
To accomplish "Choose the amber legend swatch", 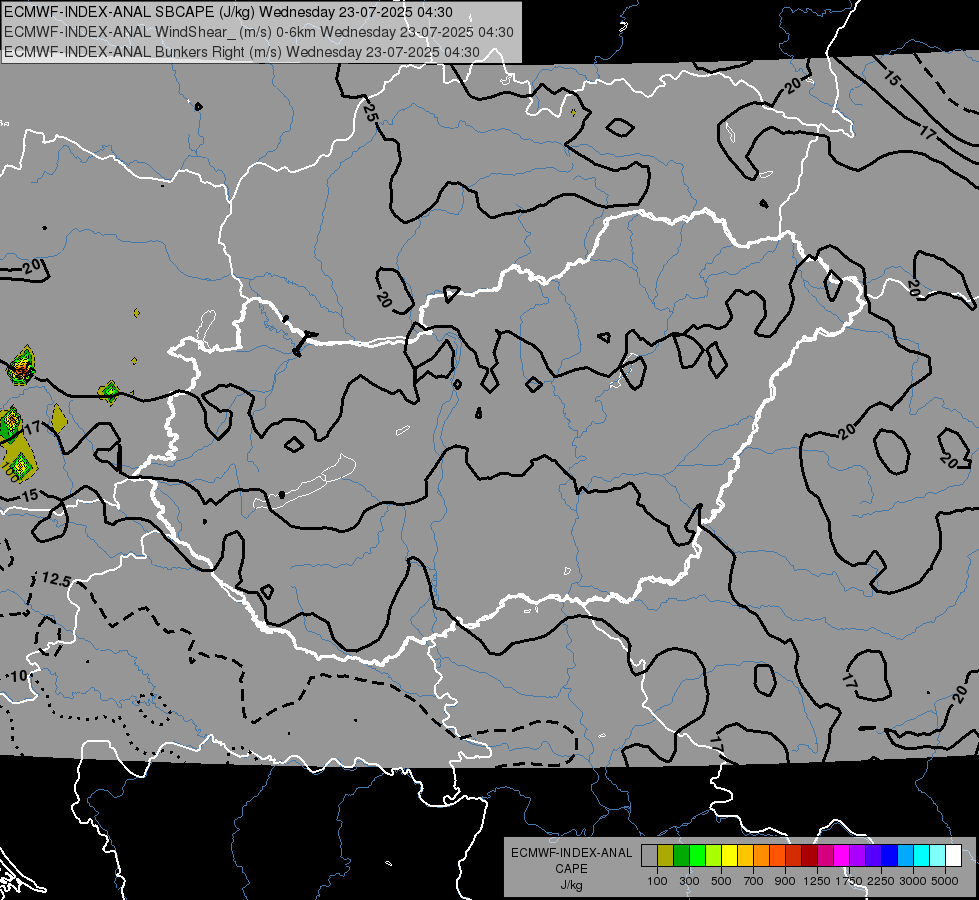I will tap(745, 856).
